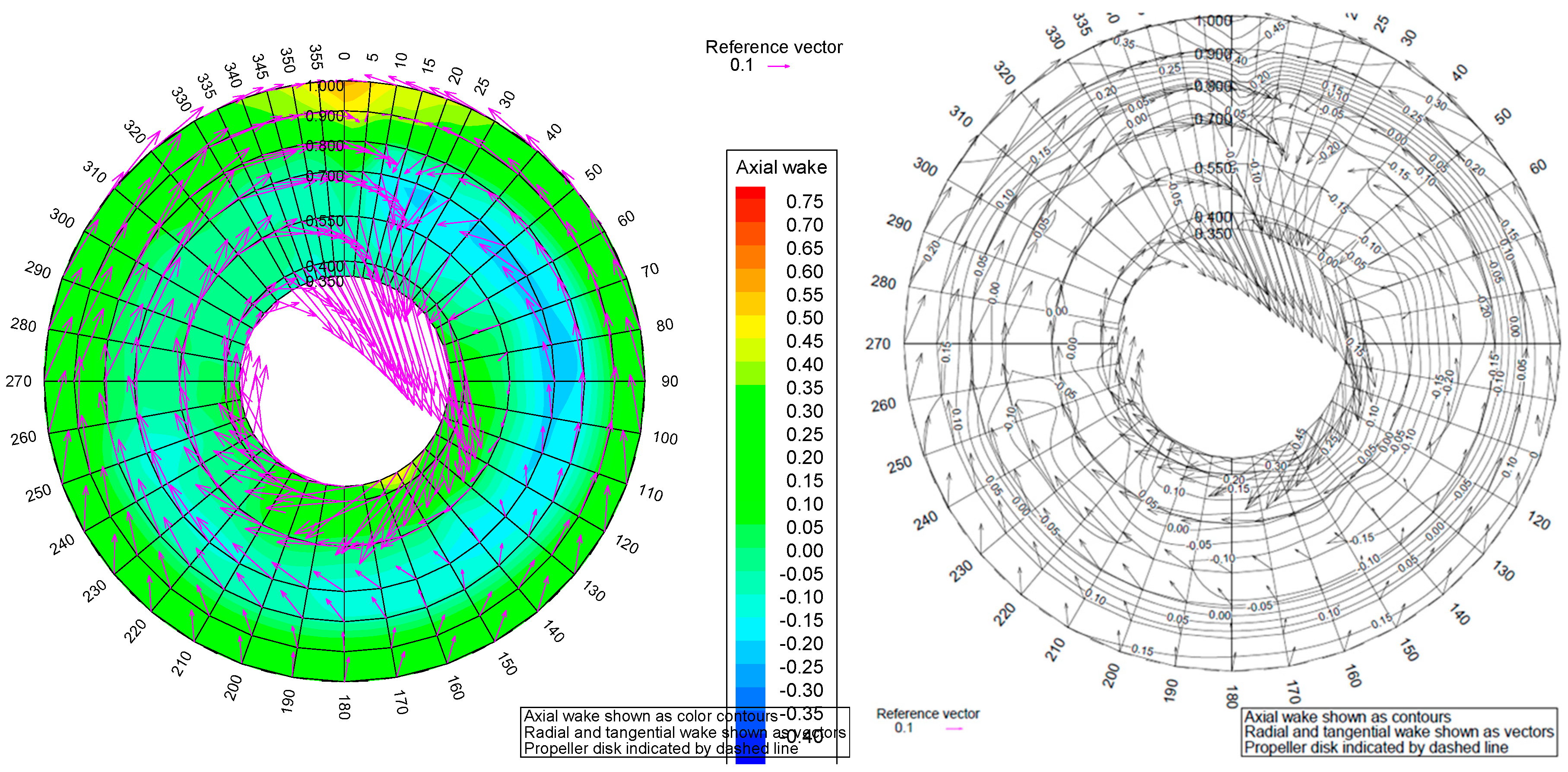This screenshot has height=772, width=1568.
Task: Click the 'Axial wake' legend title
Action: point(781,168)
